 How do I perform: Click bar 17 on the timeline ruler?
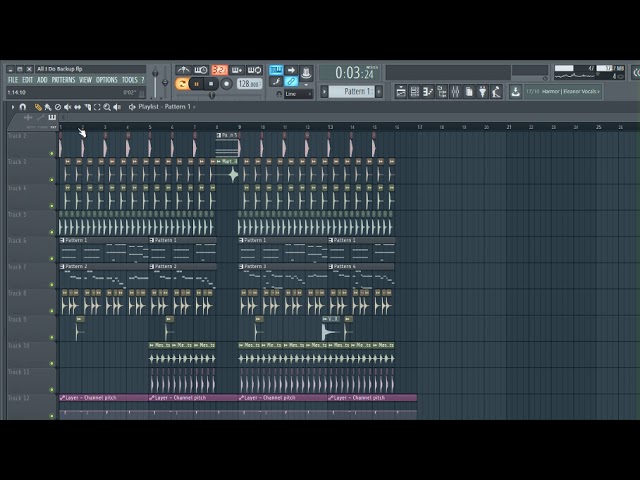point(420,127)
